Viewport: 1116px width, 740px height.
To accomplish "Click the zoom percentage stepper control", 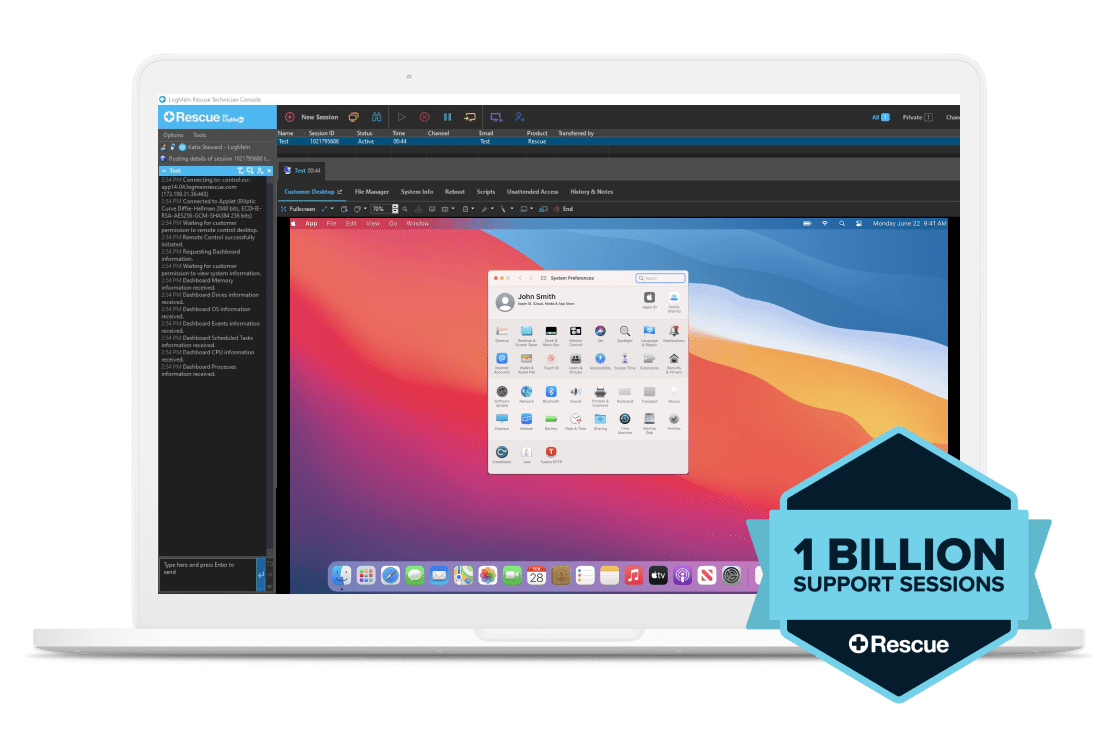I will pos(394,209).
